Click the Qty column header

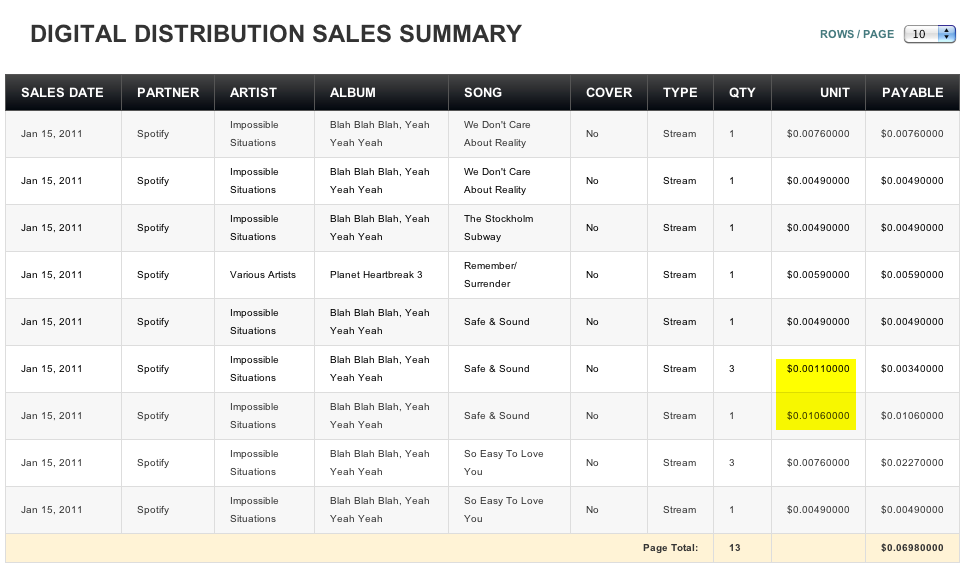[x=742, y=93]
